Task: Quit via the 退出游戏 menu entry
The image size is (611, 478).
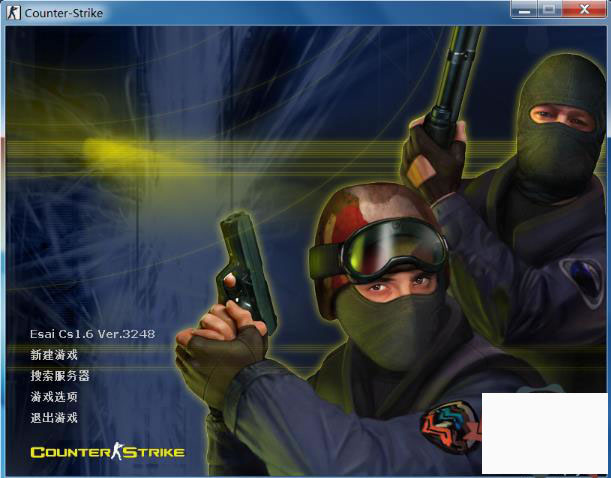Action: 54,418
